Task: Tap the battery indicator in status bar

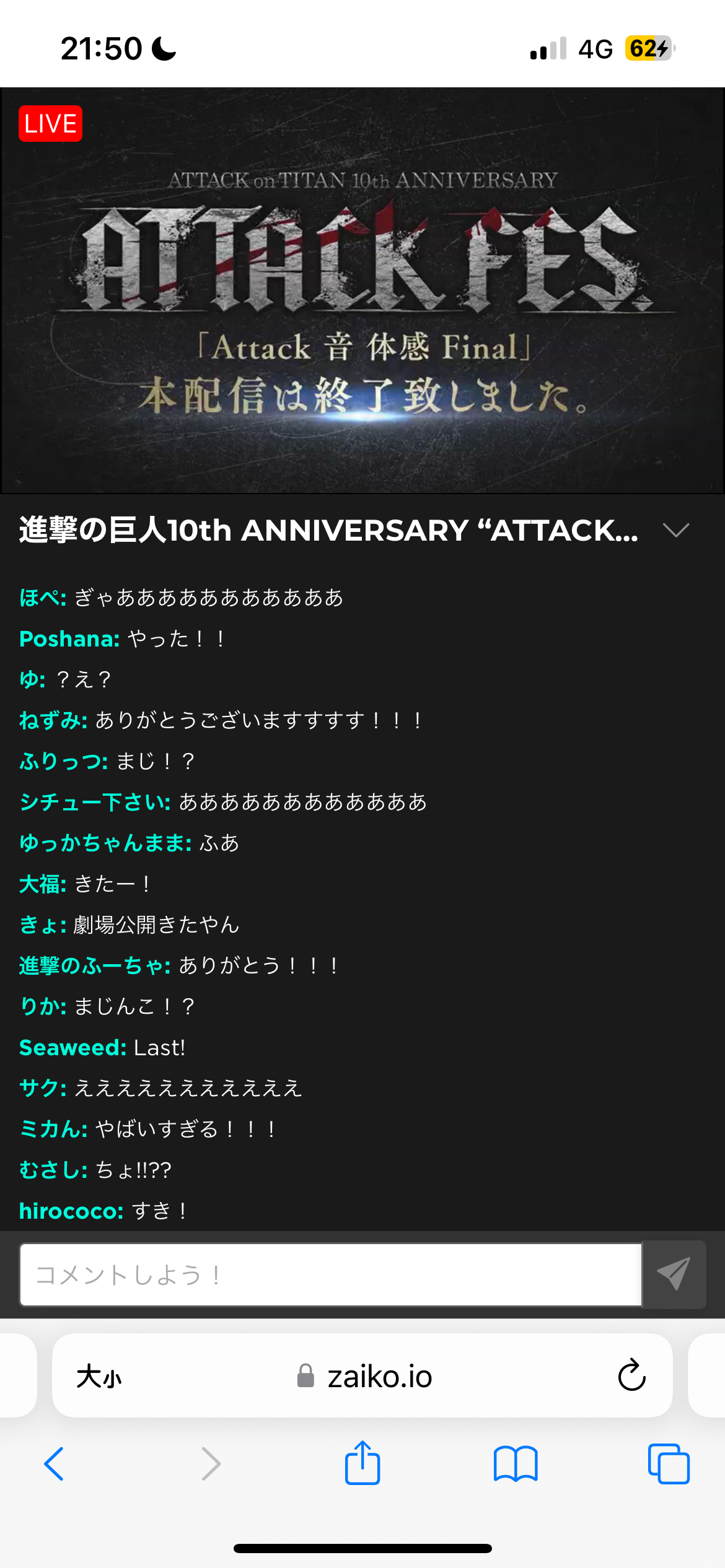Action: pos(650,48)
